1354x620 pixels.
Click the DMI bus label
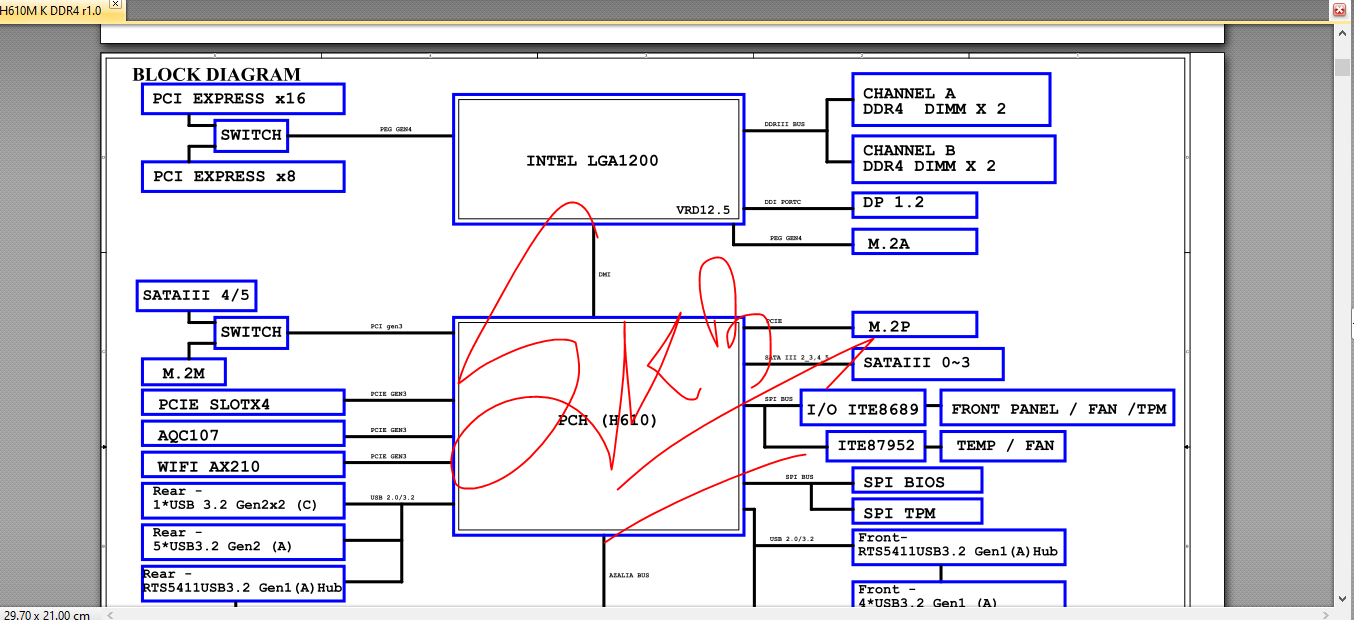605,274
